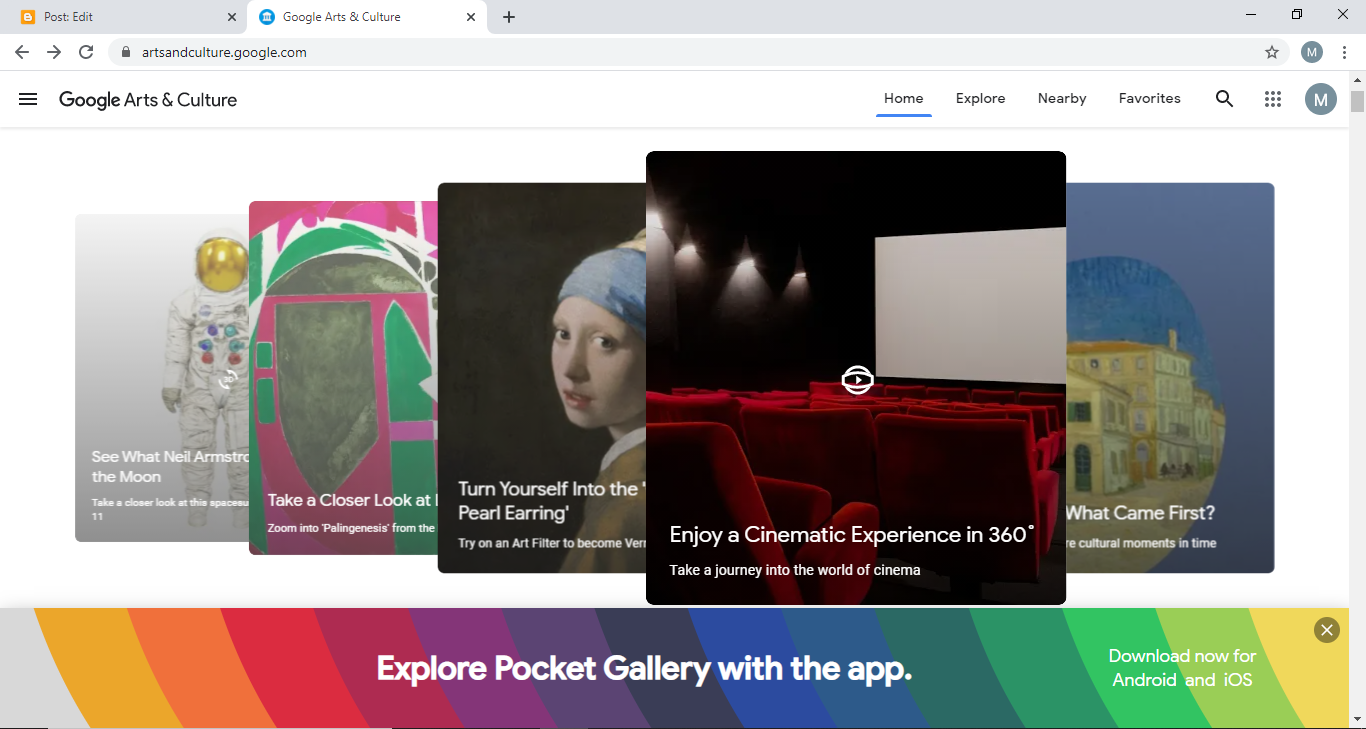Open the Pearl Earring art filter card
This screenshot has height=729, width=1366.
(542, 378)
